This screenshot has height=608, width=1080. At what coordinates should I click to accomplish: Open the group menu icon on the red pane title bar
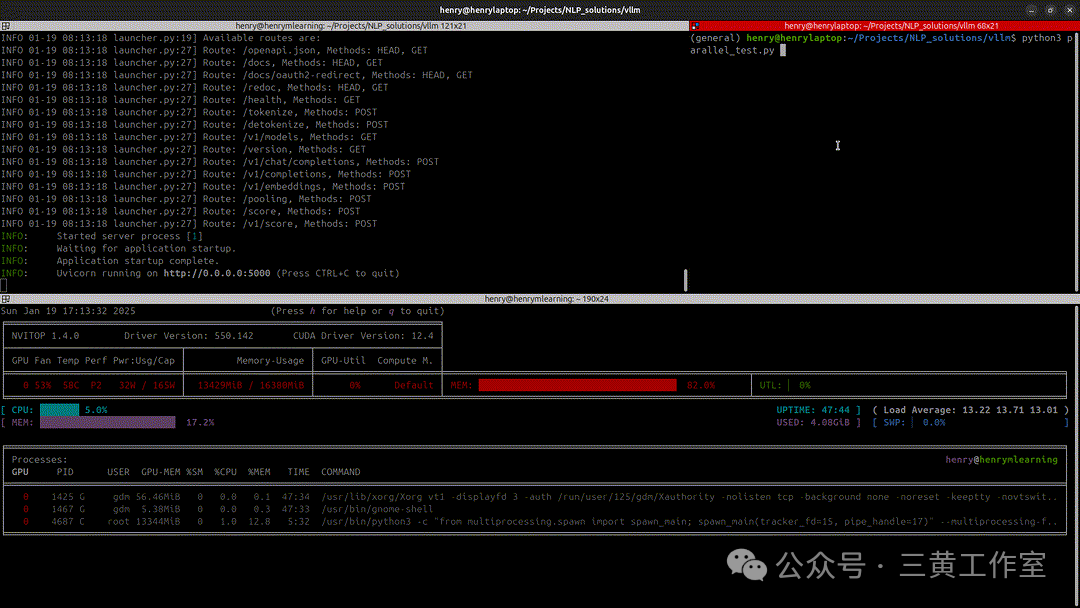tap(696, 25)
